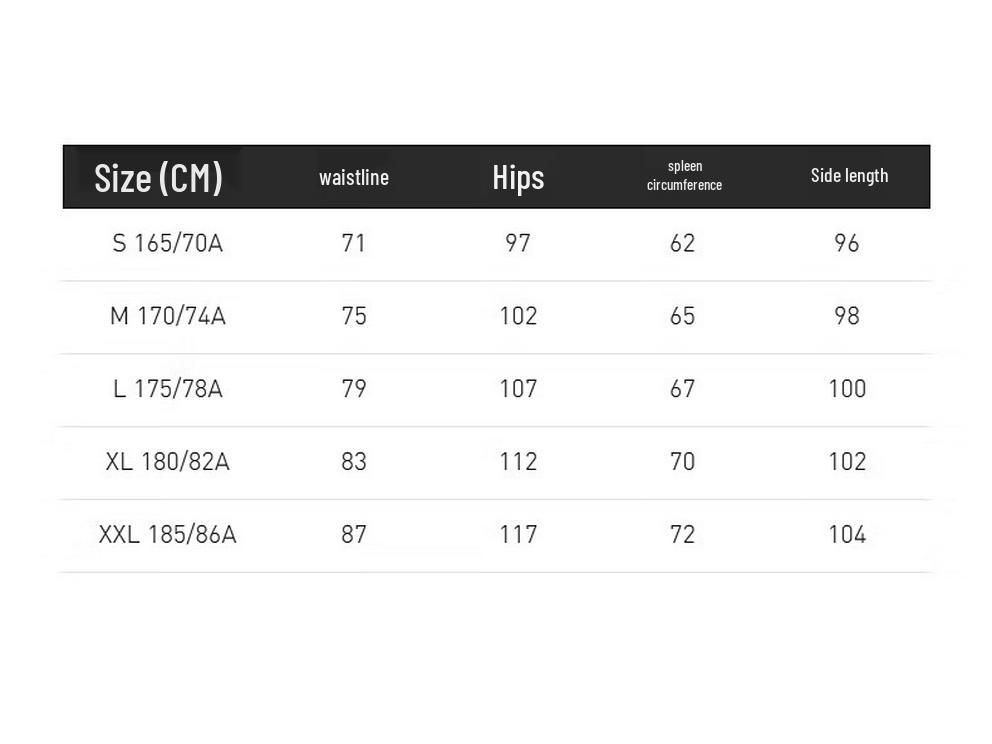Select the L 175/78A size row label
Viewport: 992px width, 744px height.
(167, 388)
